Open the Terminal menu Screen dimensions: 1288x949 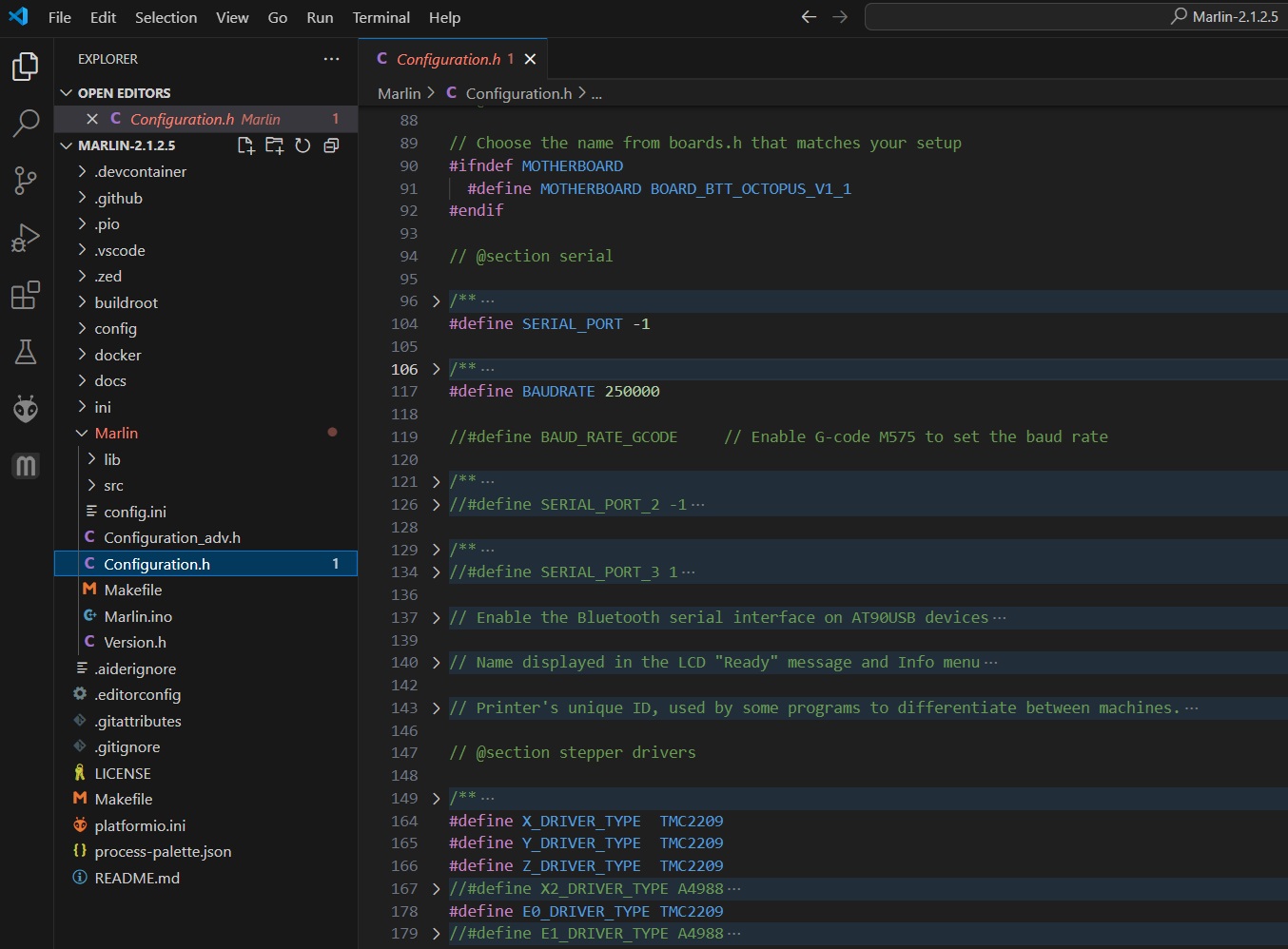point(381,17)
